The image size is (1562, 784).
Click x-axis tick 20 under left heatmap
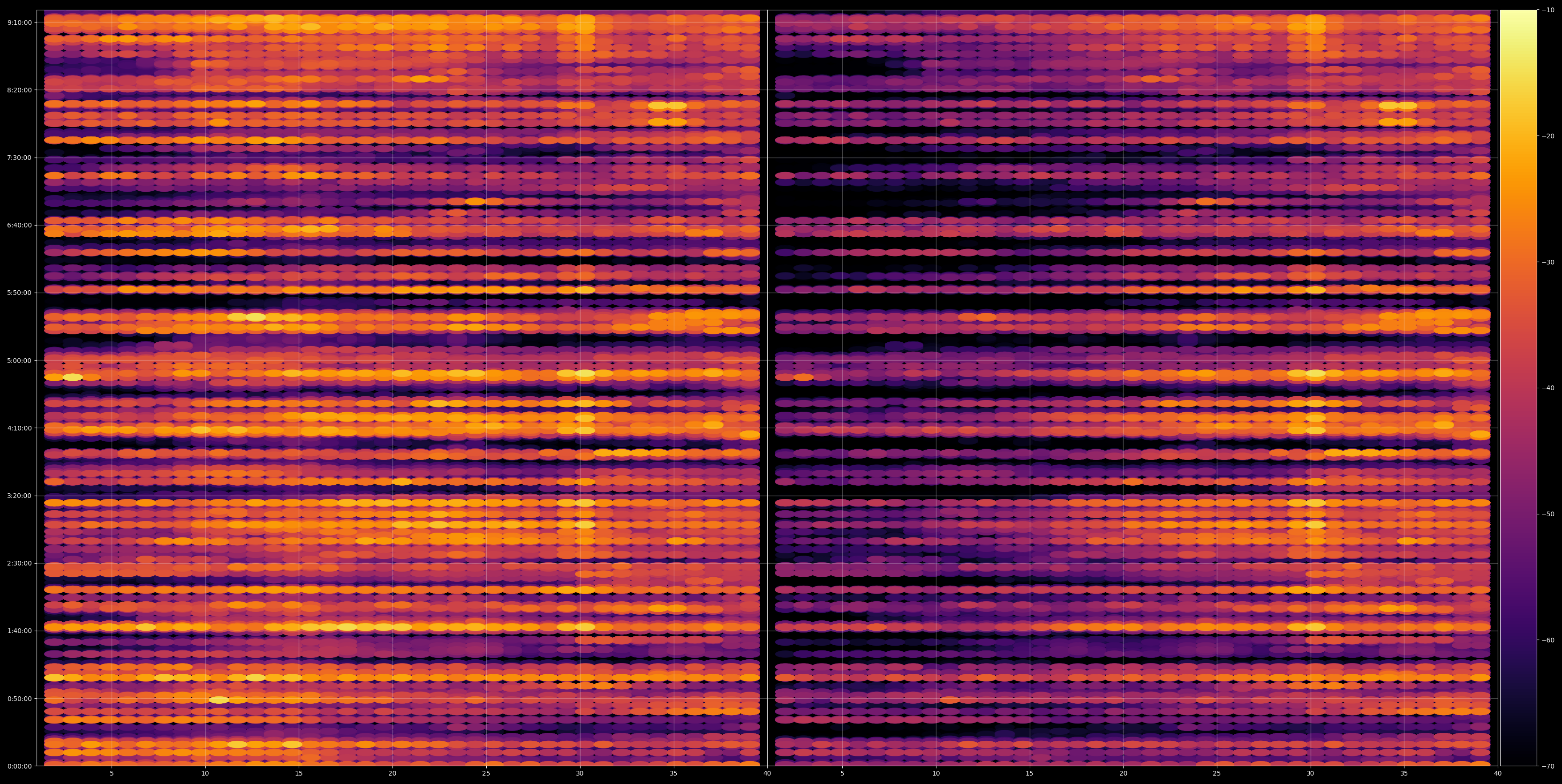[392, 774]
